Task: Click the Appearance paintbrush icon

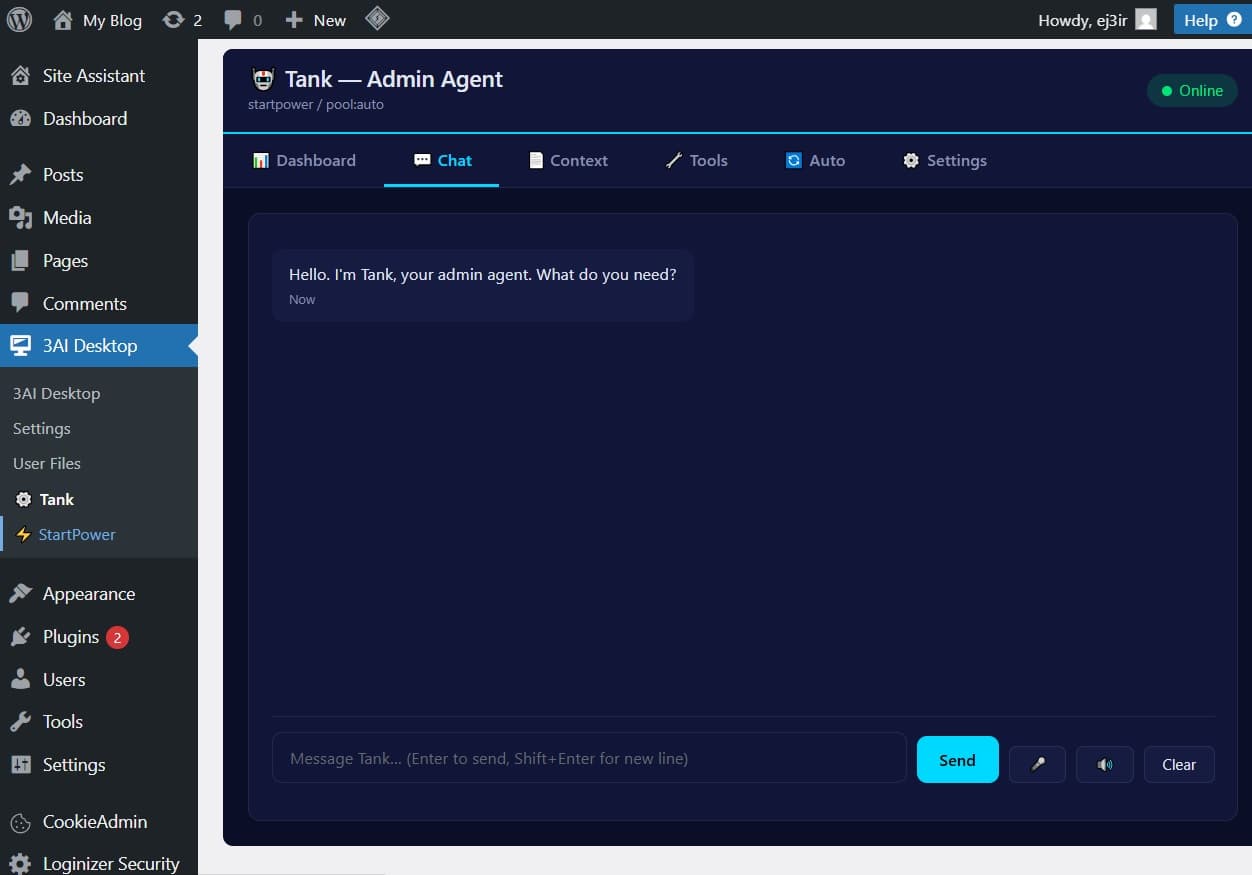Action: tap(20, 594)
